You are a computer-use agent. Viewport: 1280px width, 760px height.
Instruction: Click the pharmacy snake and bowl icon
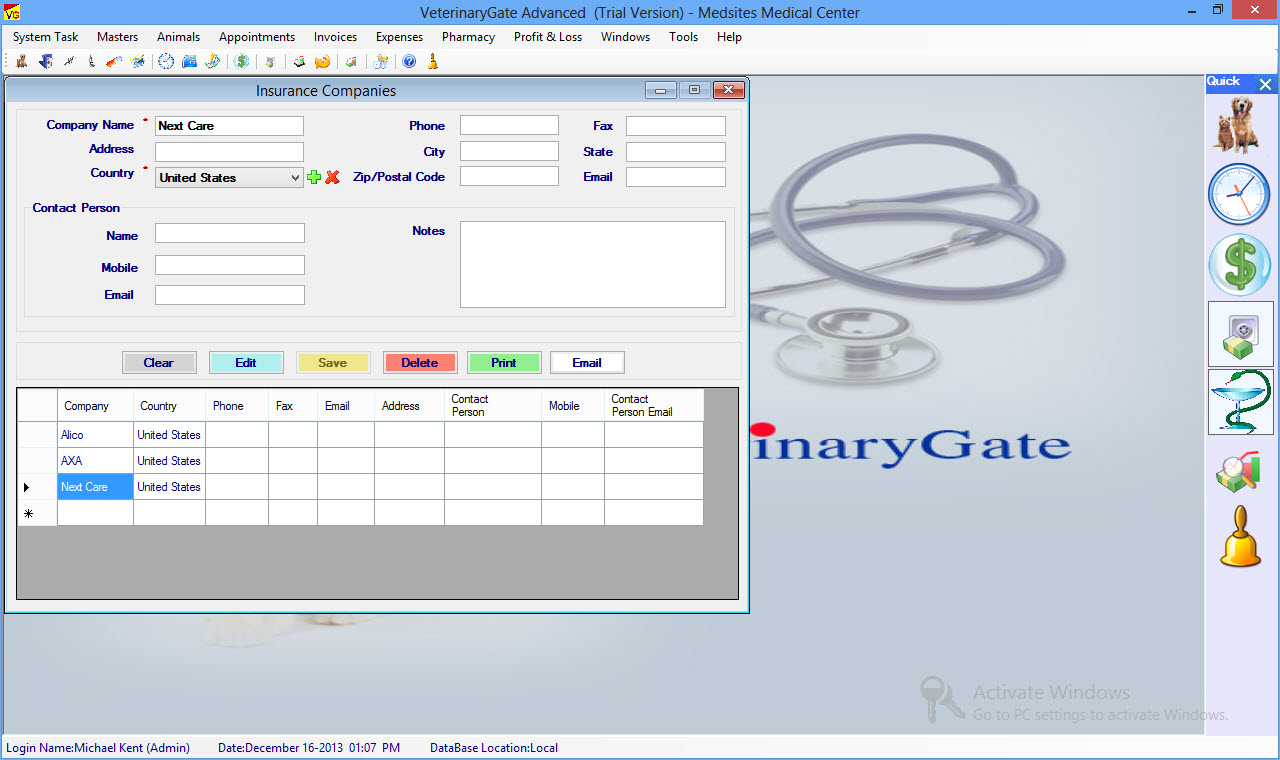coord(1240,402)
